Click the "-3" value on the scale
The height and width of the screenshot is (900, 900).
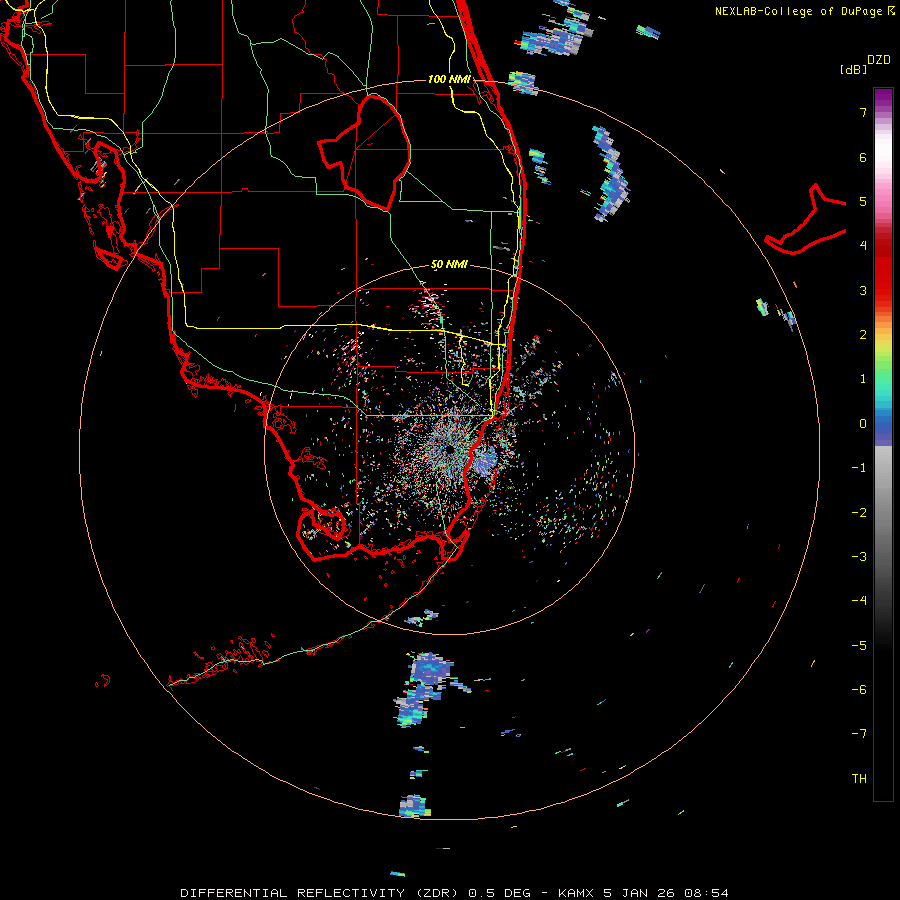tap(859, 557)
